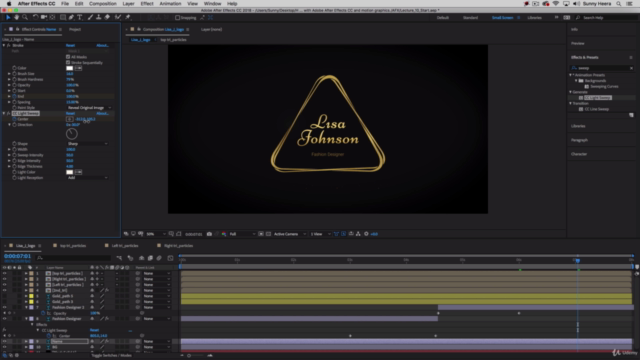Open the magnification ratio dropdown at 50%

[x=156, y=234]
